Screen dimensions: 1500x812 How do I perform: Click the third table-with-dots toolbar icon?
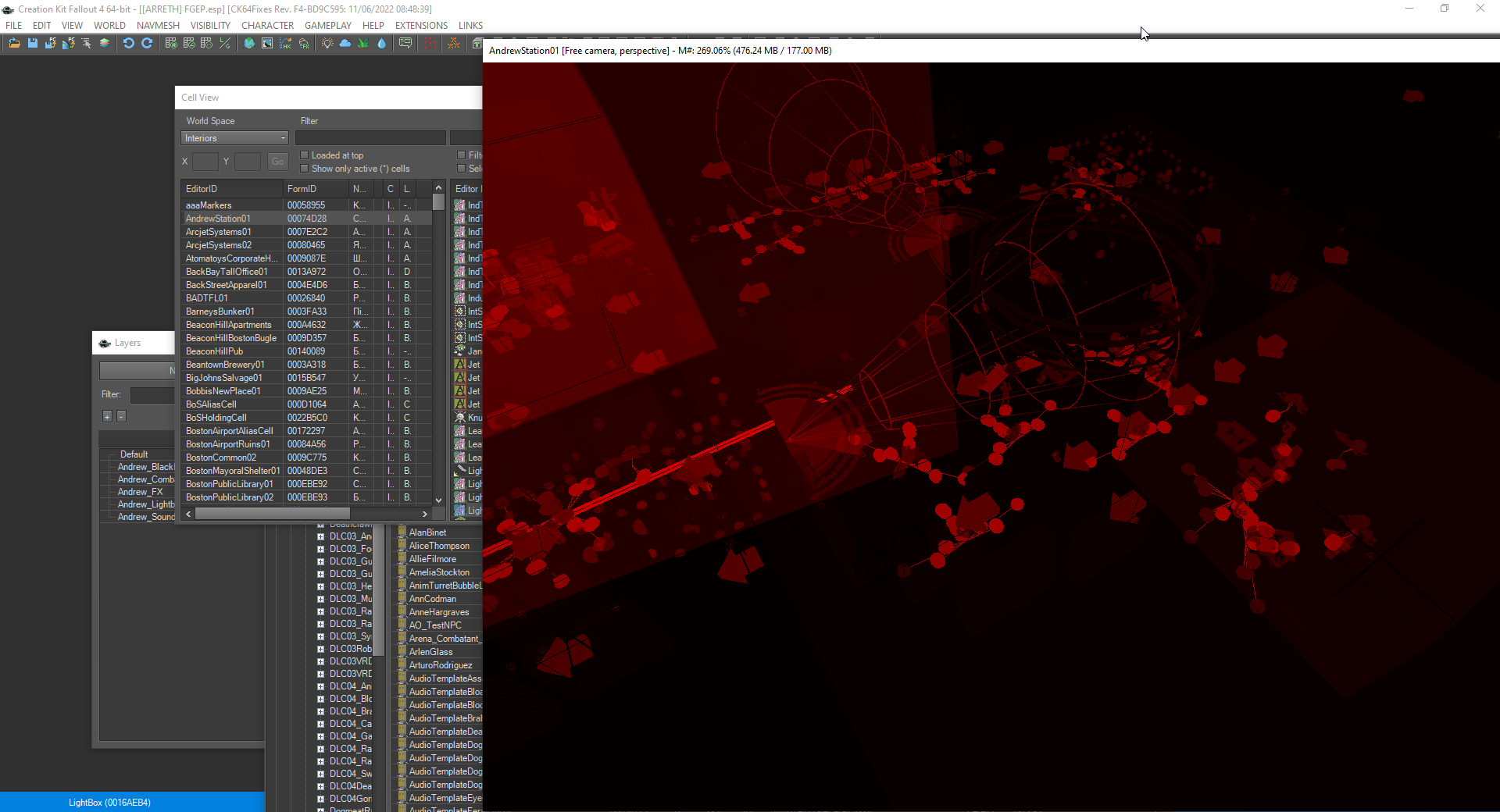(207, 44)
